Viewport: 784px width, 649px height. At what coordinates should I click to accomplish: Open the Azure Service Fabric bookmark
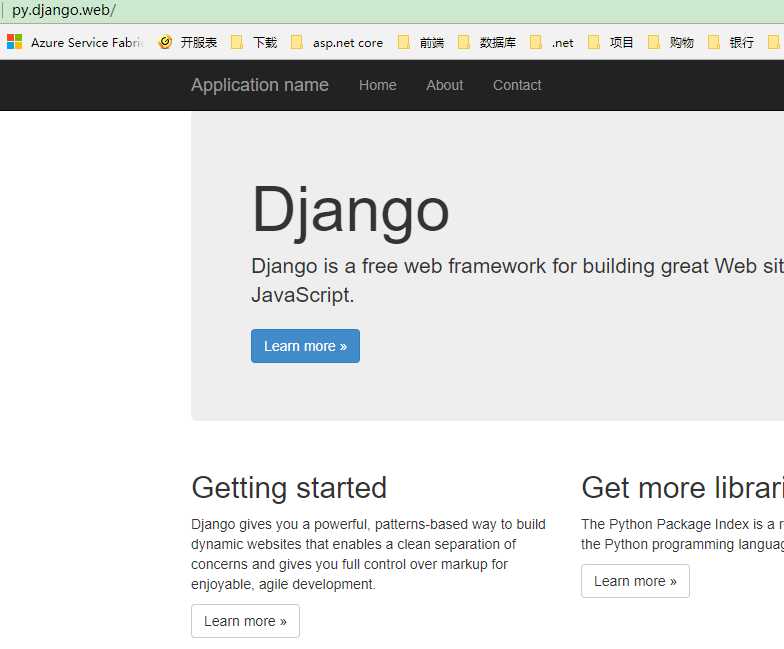tap(76, 42)
